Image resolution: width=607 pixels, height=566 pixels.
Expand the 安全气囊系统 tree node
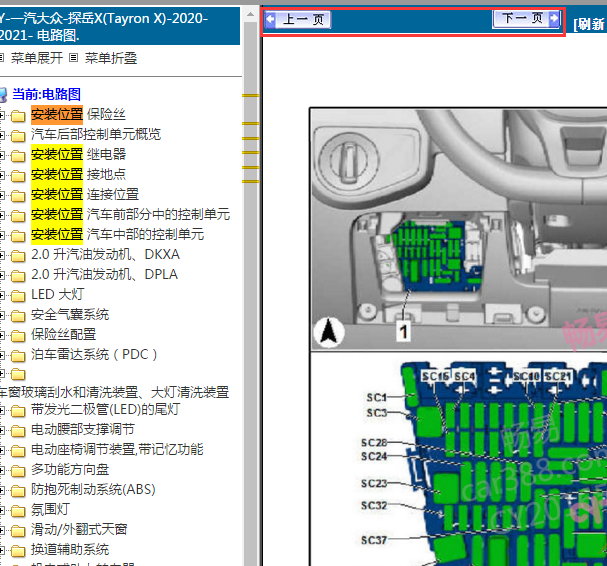[x=2, y=315]
